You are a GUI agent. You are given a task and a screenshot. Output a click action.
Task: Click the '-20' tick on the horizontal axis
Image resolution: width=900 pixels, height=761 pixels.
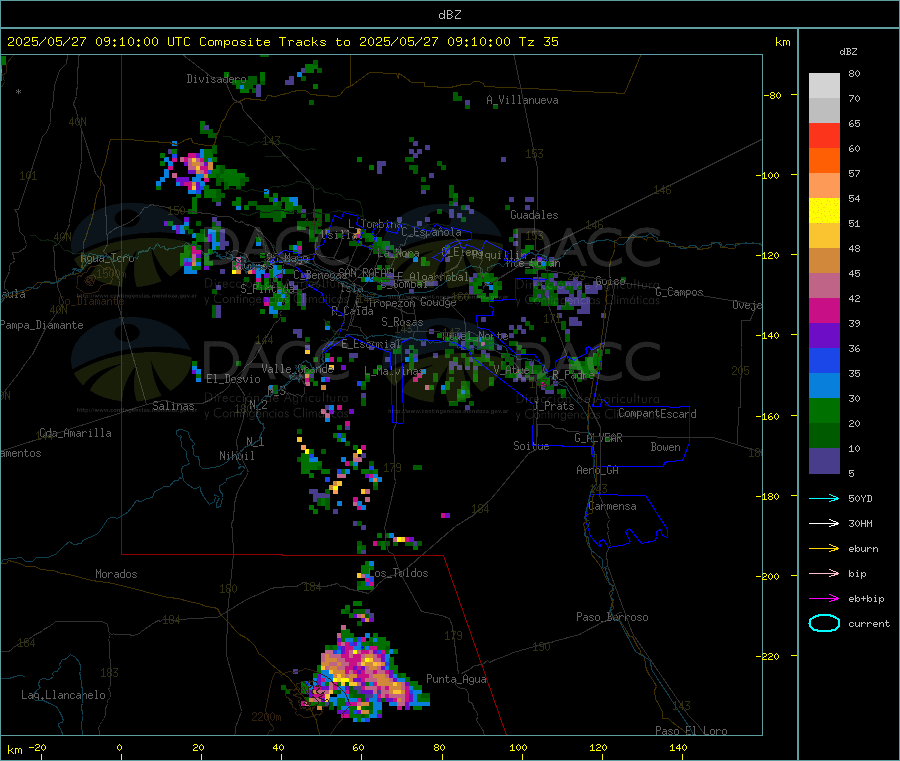(x=37, y=747)
